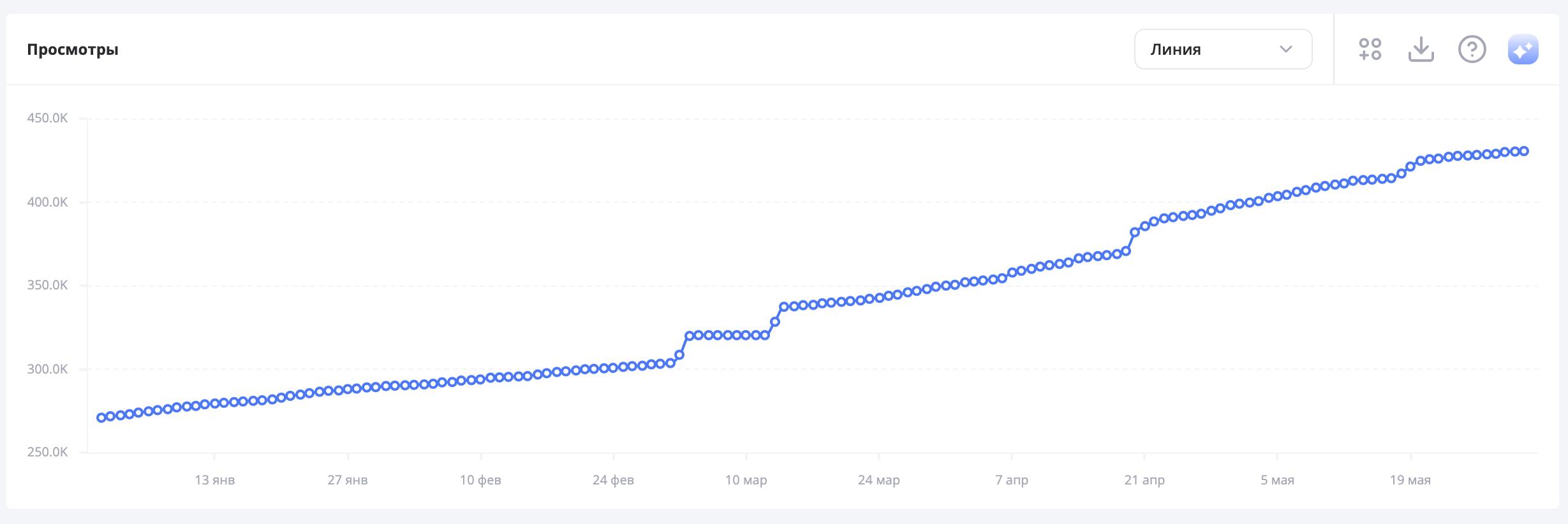Click the 13 янв date label
The image size is (1568, 524).
[214, 480]
